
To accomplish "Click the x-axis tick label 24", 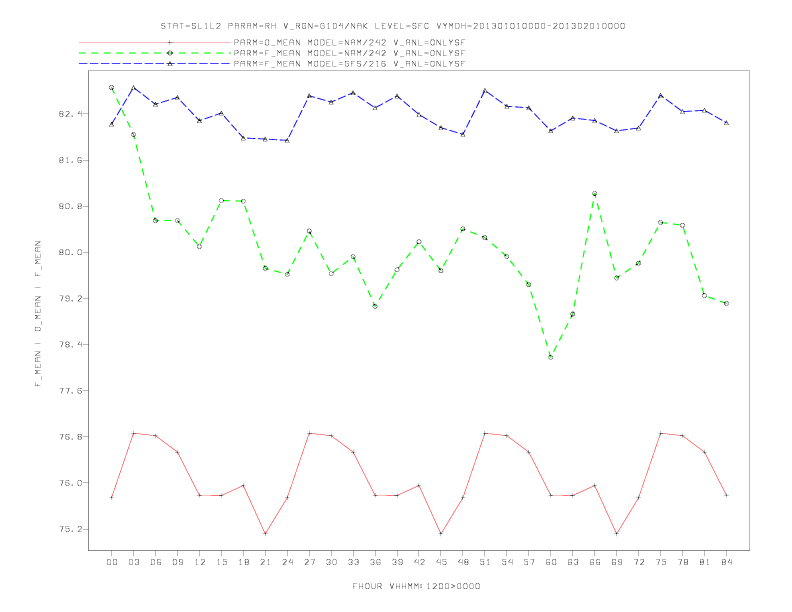I will pyautogui.click(x=287, y=562).
